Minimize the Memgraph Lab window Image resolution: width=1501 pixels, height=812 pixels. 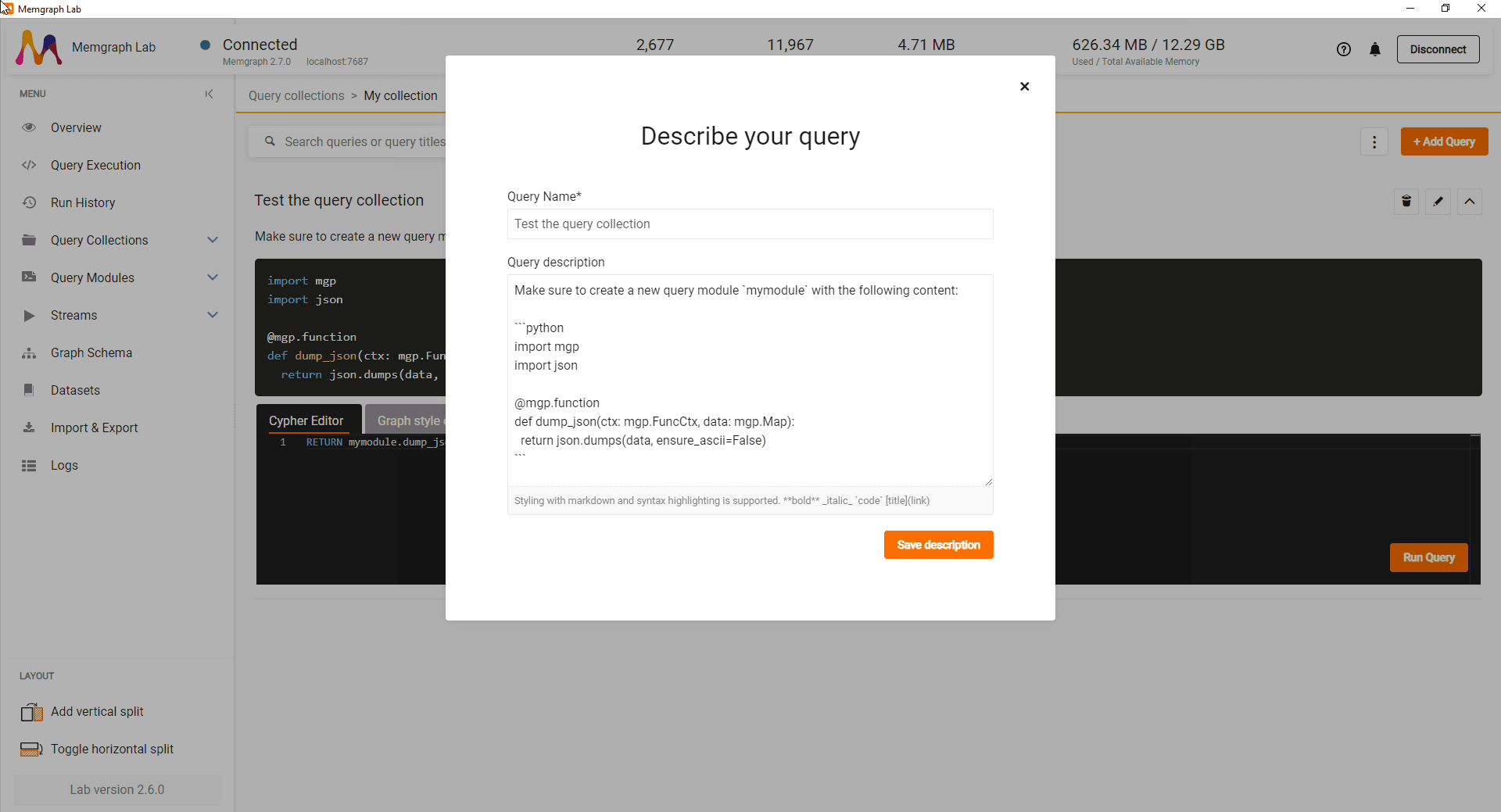1410,9
